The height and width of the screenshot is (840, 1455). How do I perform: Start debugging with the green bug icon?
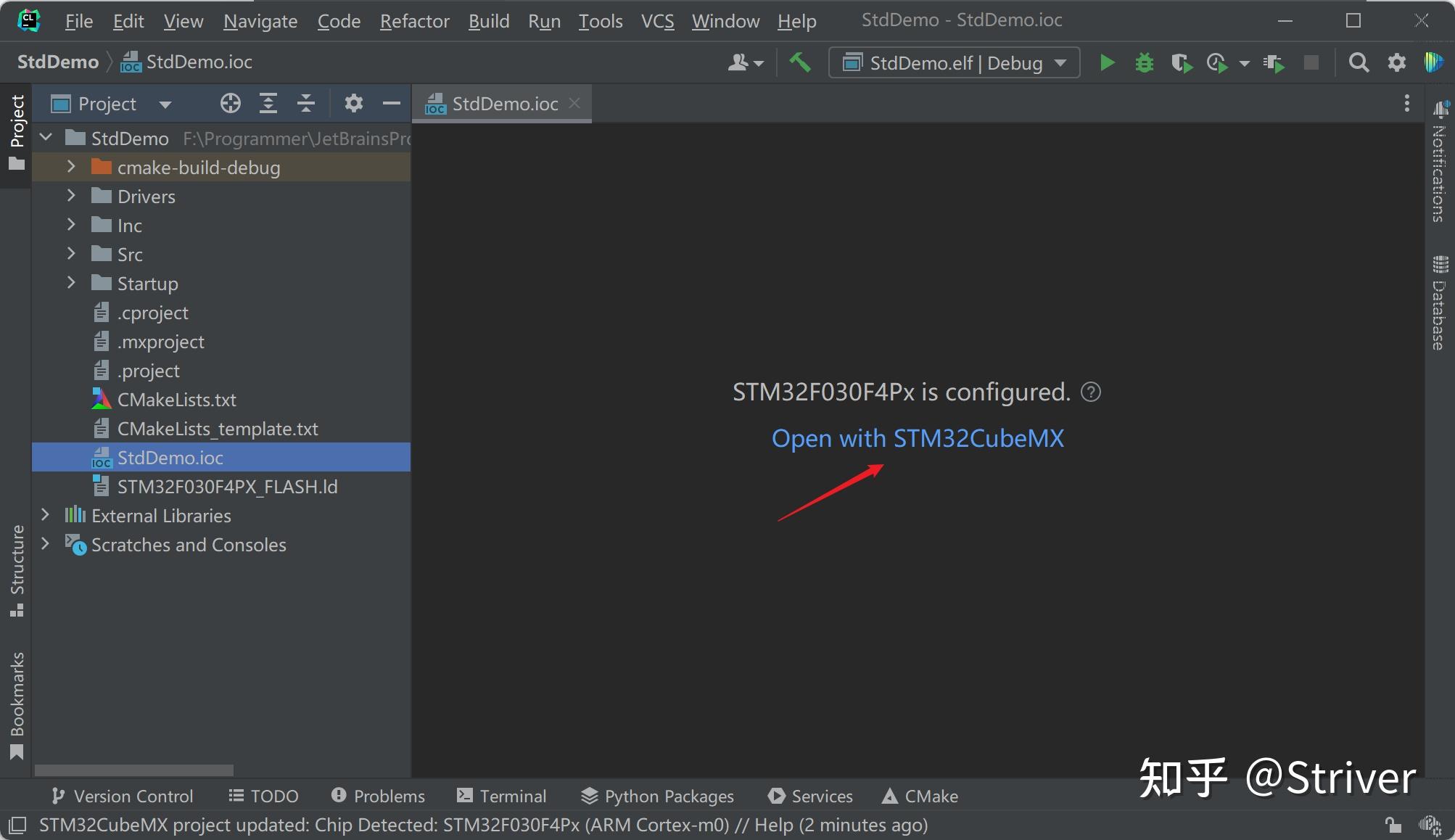[x=1144, y=62]
